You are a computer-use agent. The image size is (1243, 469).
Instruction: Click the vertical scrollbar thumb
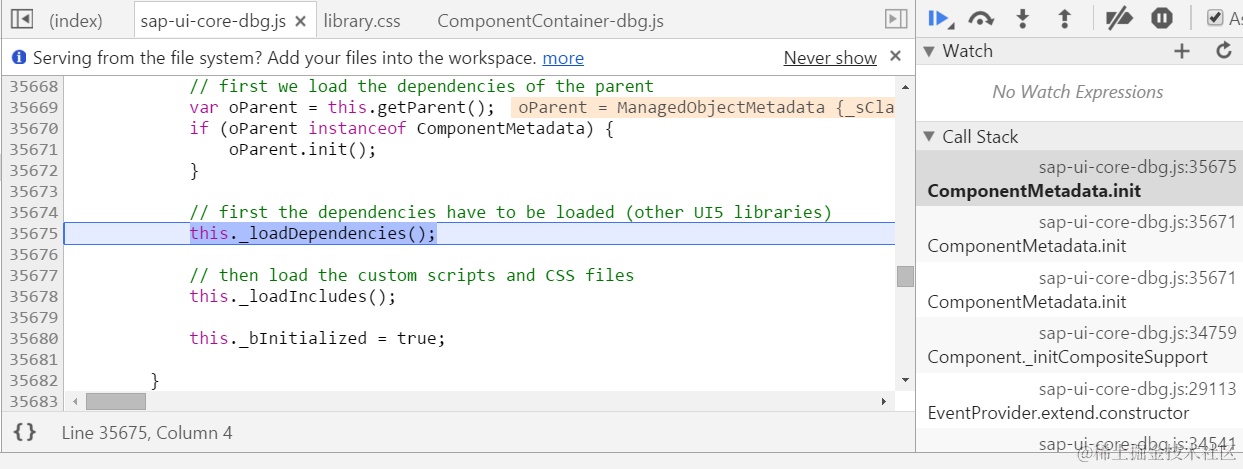tap(905, 276)
